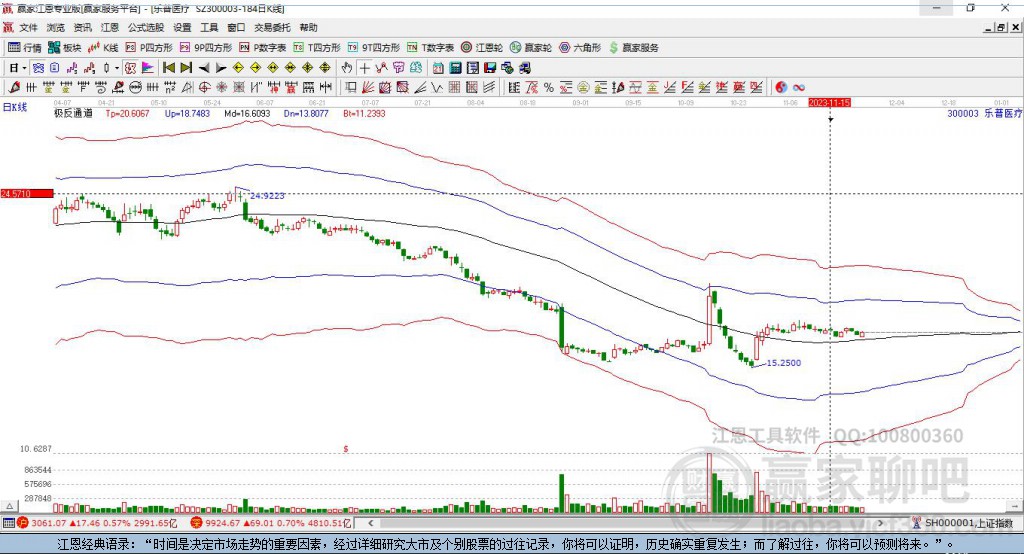
Task: Click the highlighted date 2023-11-15 marker
Action: tap(829, 103)
